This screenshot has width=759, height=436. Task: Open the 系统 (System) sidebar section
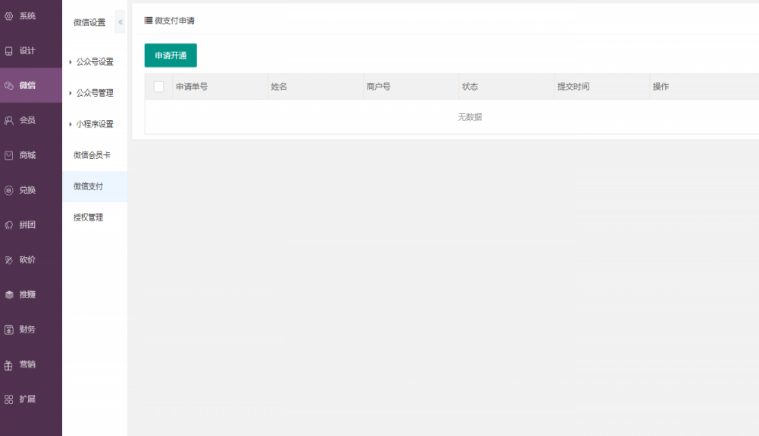click(26, 16)
